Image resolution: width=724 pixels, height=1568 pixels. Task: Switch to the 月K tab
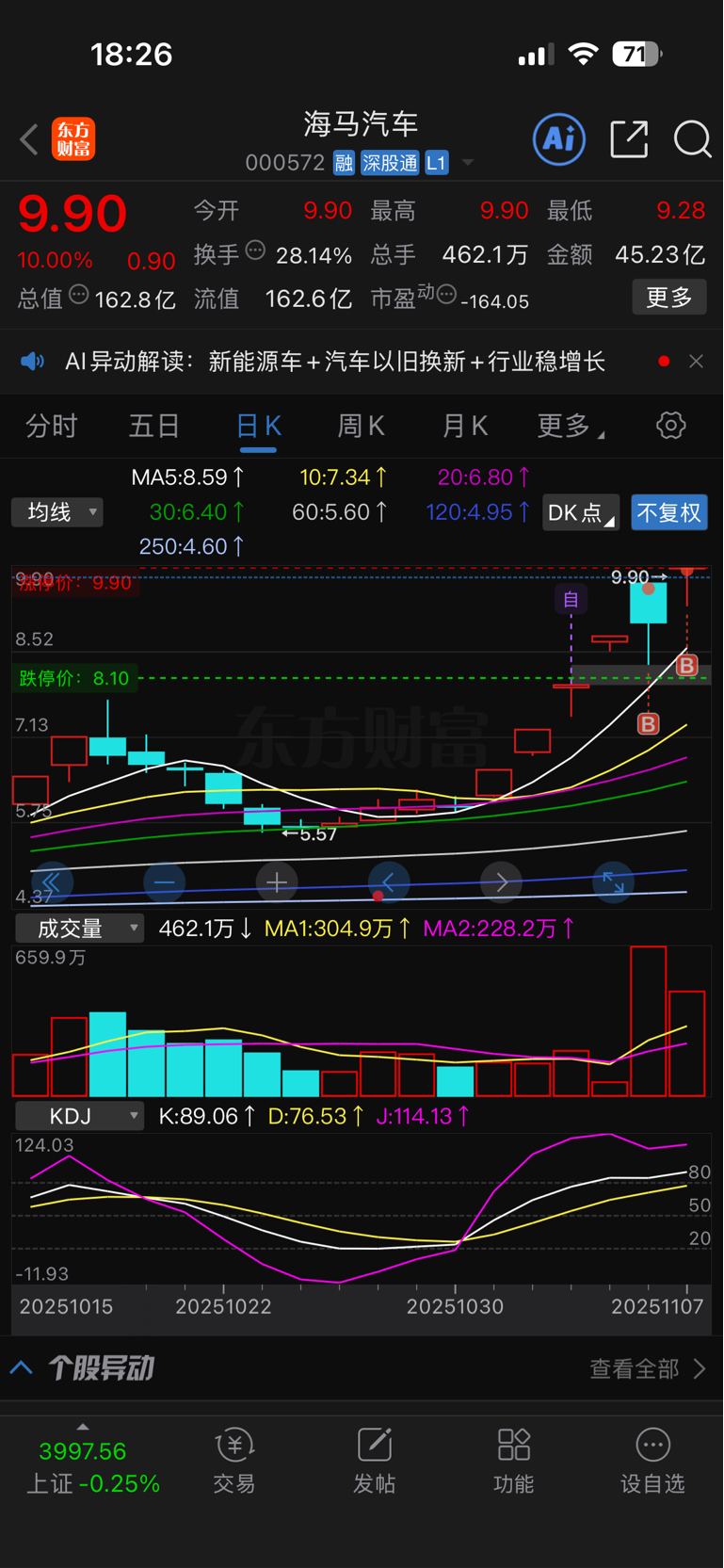[464, 427]
